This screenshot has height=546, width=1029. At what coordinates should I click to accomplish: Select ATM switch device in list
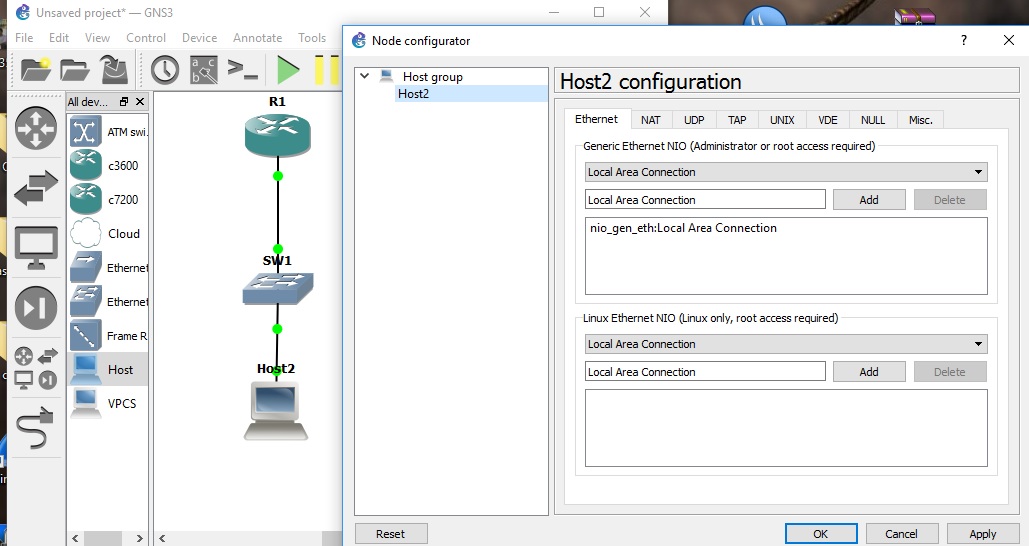[x=109, y=132]
